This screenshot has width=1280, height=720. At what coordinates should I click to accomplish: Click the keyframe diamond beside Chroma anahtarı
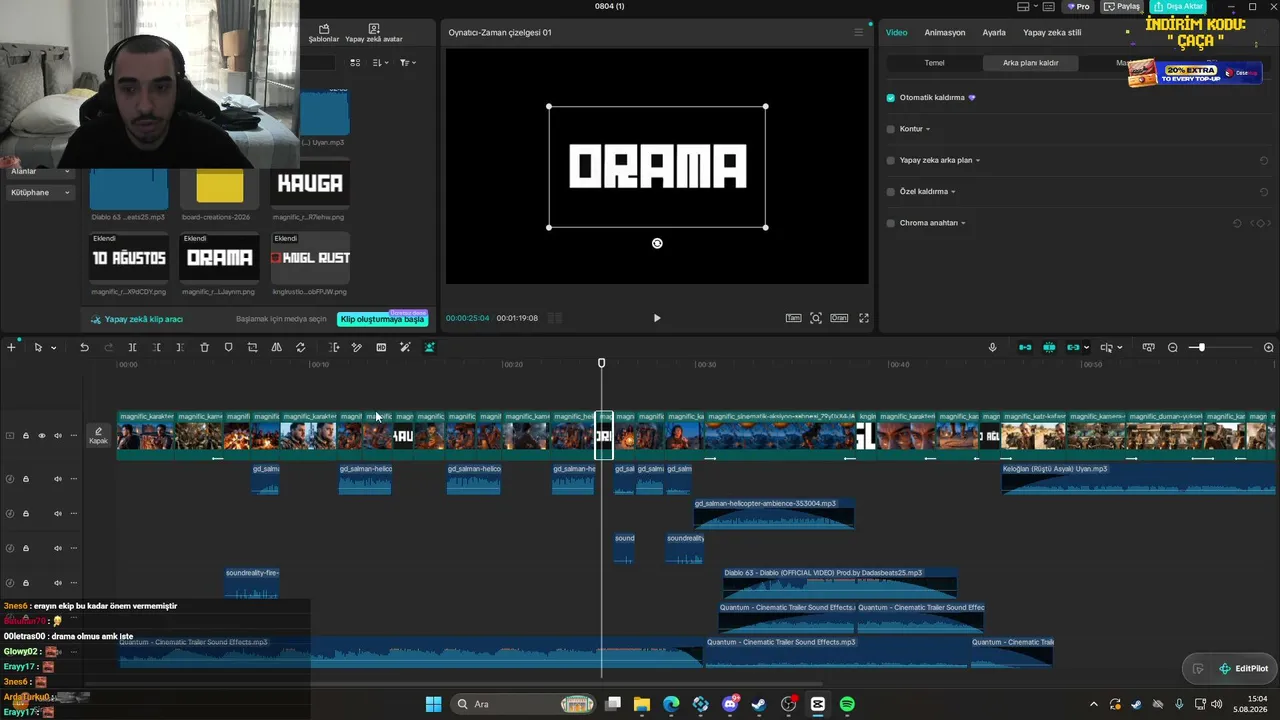click(1258, 223)
